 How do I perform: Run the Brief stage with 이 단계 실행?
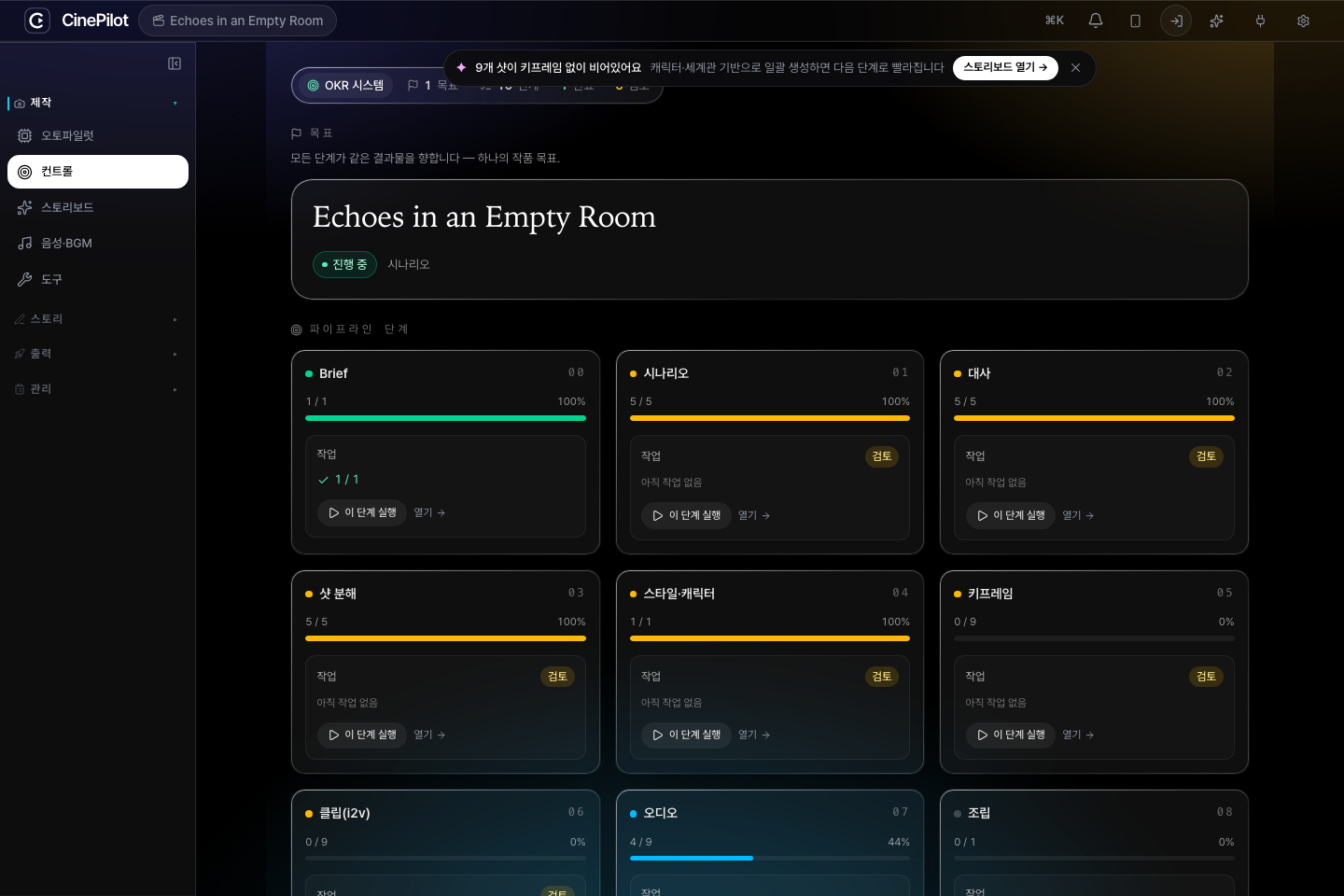point(362,512)
